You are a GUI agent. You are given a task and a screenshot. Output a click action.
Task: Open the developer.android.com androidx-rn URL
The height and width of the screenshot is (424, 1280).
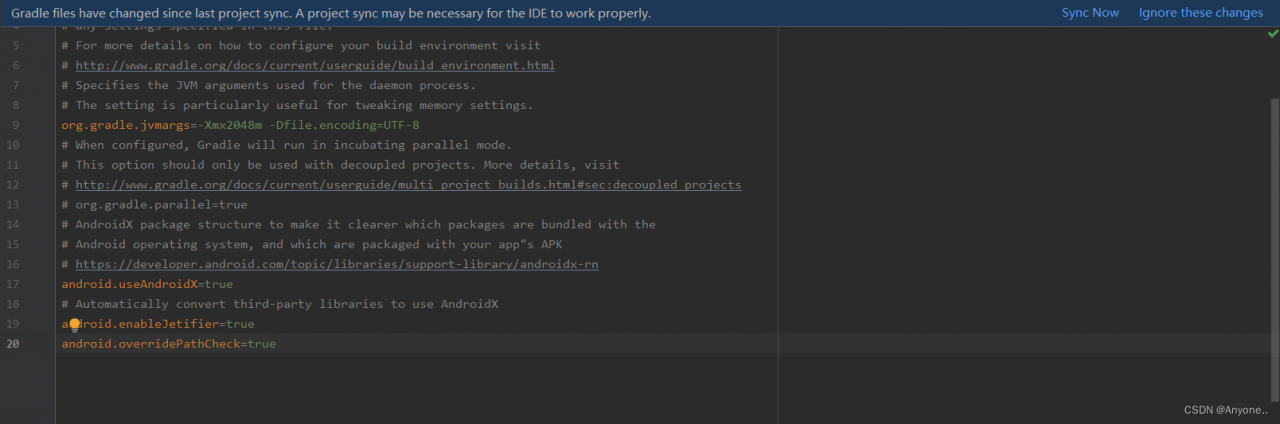336,264
